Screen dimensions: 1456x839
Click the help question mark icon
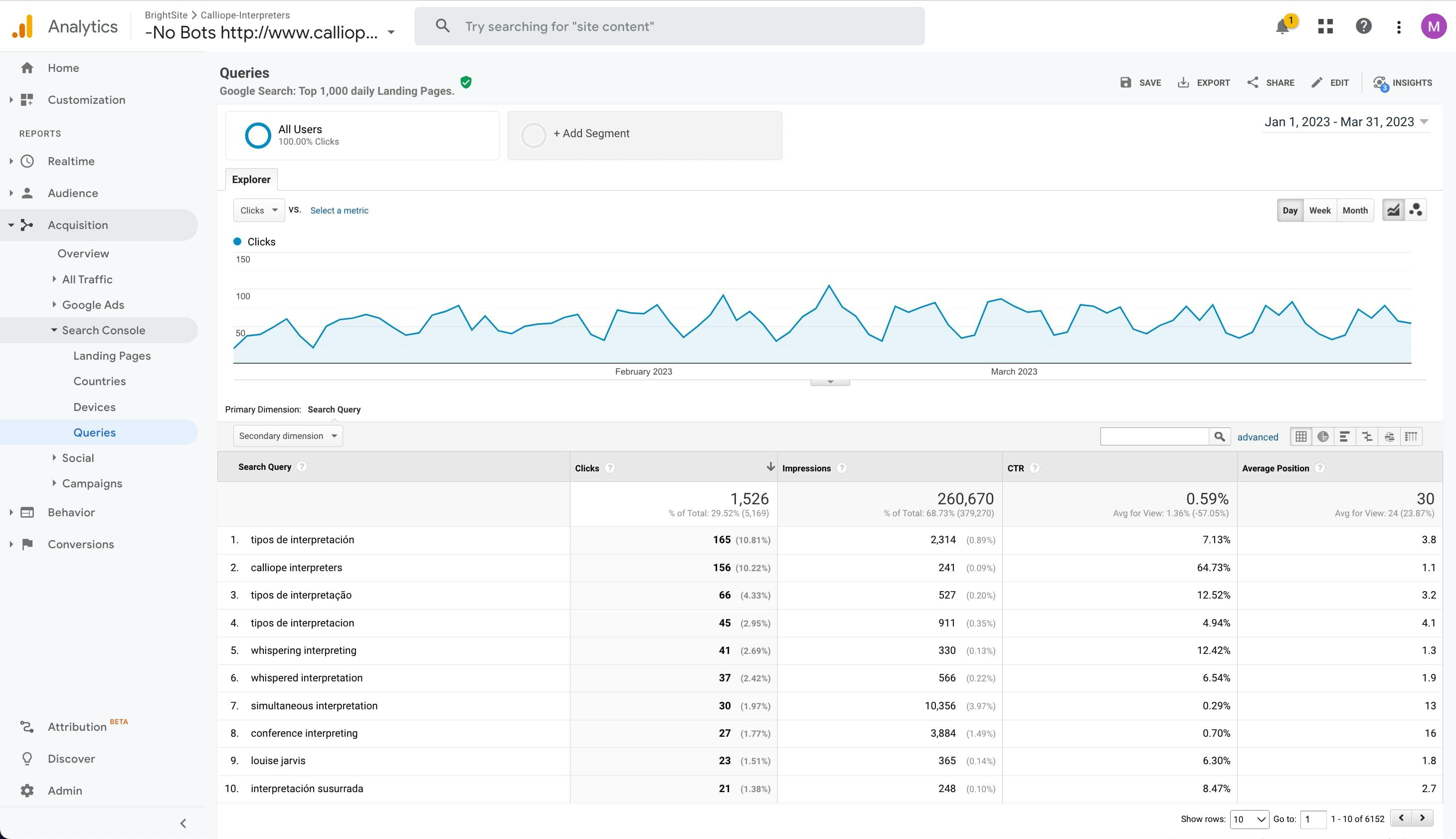coord(1363,26)
